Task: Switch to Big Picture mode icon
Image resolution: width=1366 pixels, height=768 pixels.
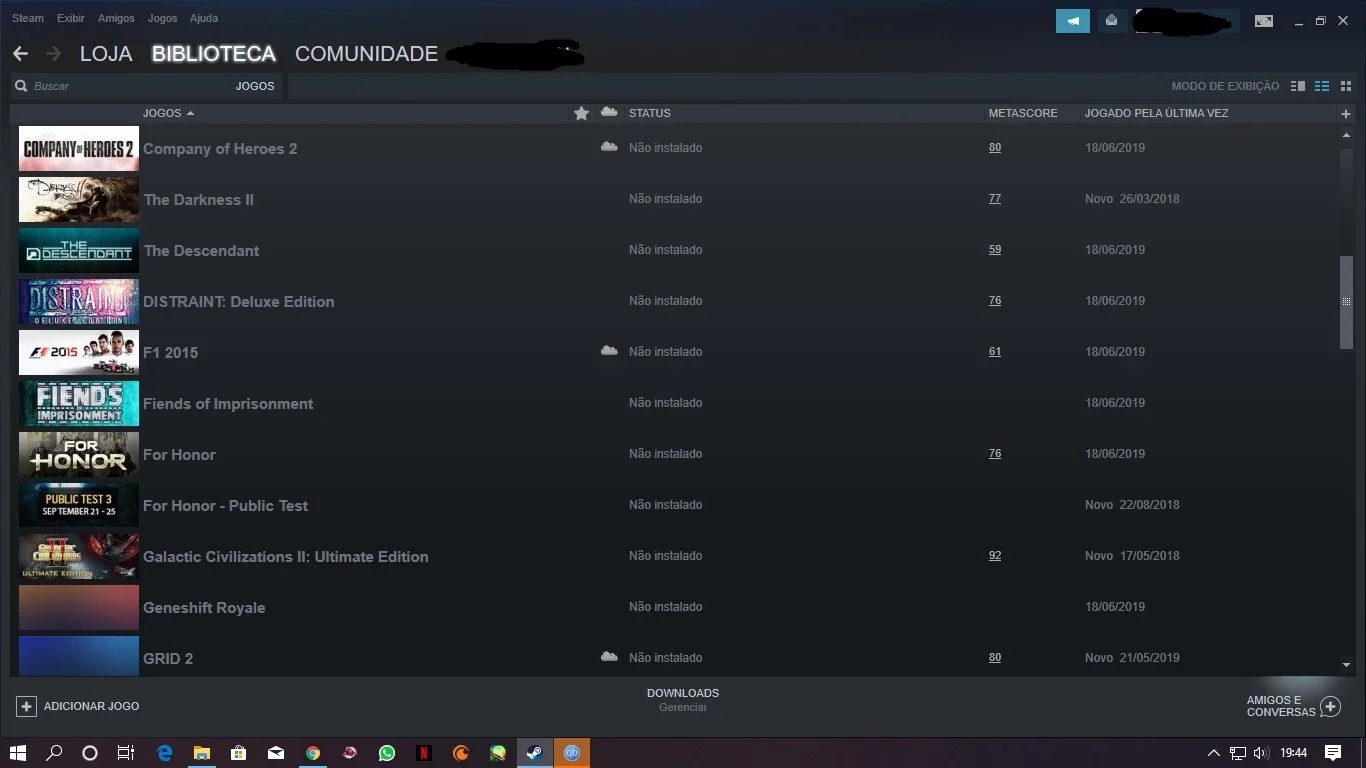Action: tap(1264, 21)
